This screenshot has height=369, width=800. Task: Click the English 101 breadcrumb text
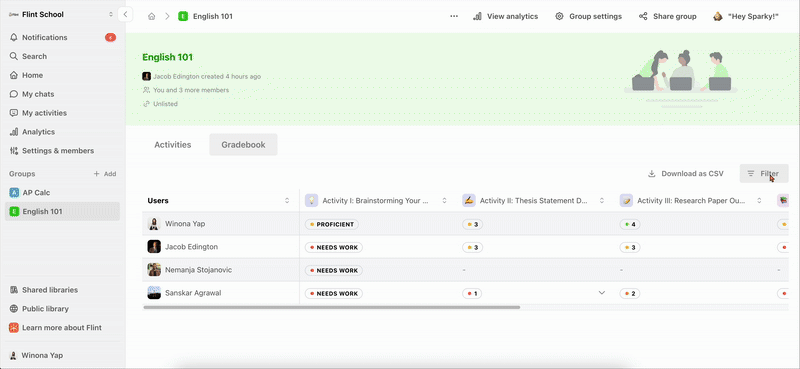pos(213,16)
